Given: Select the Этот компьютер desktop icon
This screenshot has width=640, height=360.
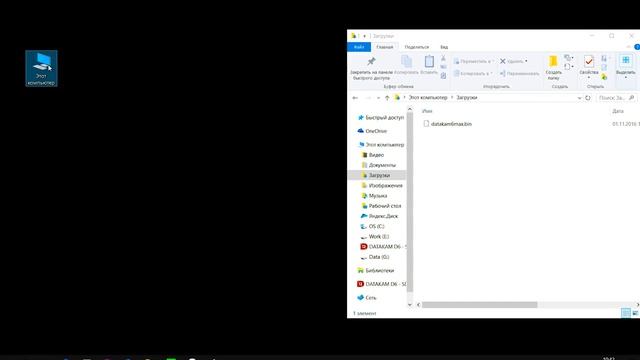Looking at the screenshot, I should pos(41,68).
